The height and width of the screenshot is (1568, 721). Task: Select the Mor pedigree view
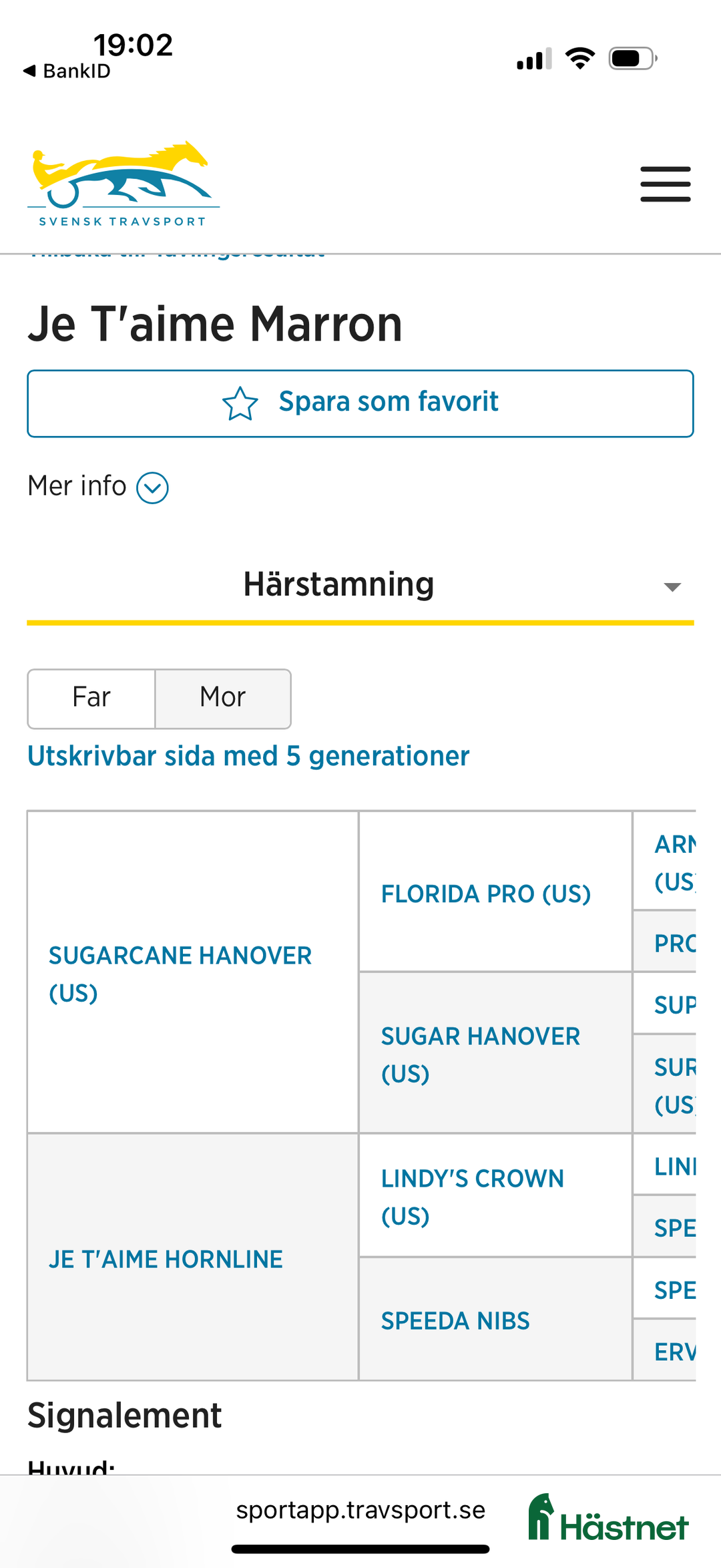[222, 697]
